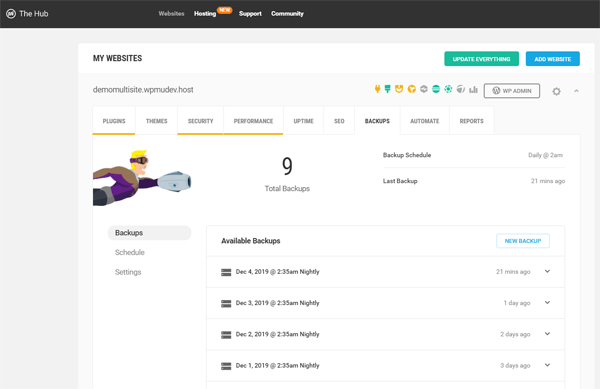Click the grey Automate status icon

pos(461,89)
